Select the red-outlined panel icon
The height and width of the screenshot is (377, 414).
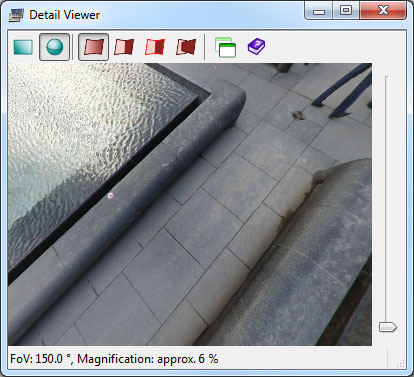(x=155, y=47)
